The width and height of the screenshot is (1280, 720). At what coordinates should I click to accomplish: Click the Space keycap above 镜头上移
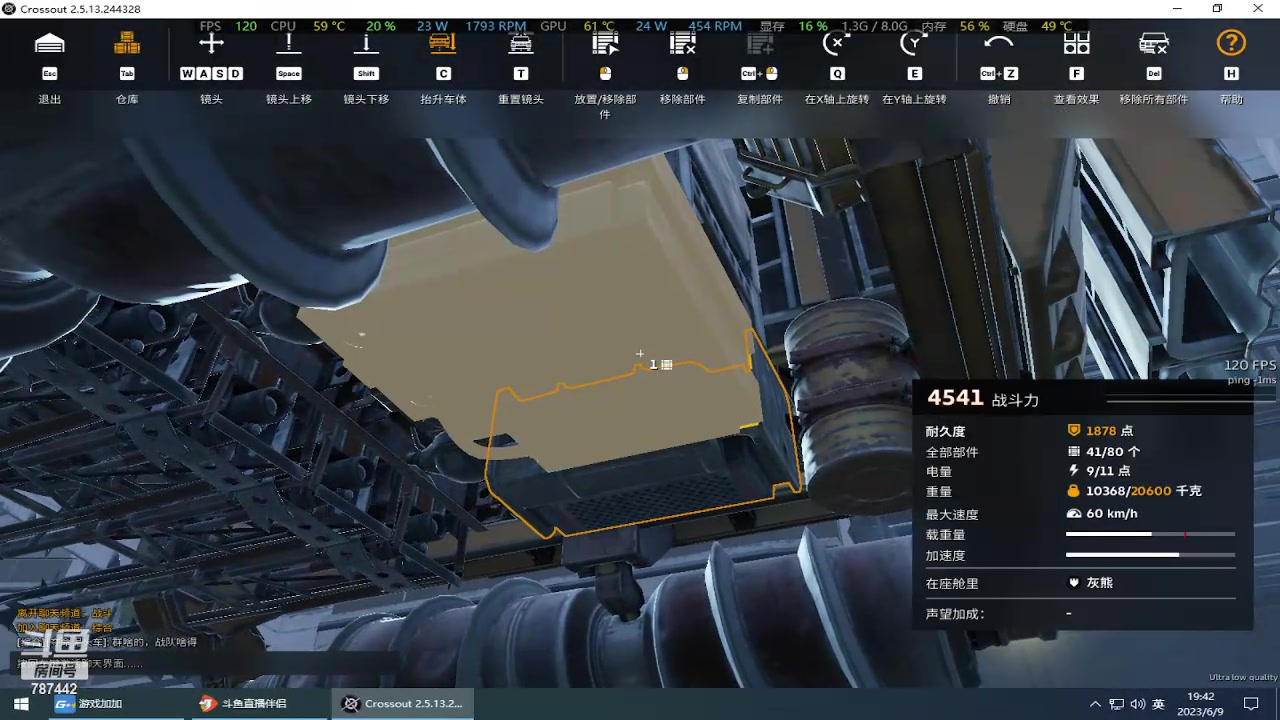(288, 74)
